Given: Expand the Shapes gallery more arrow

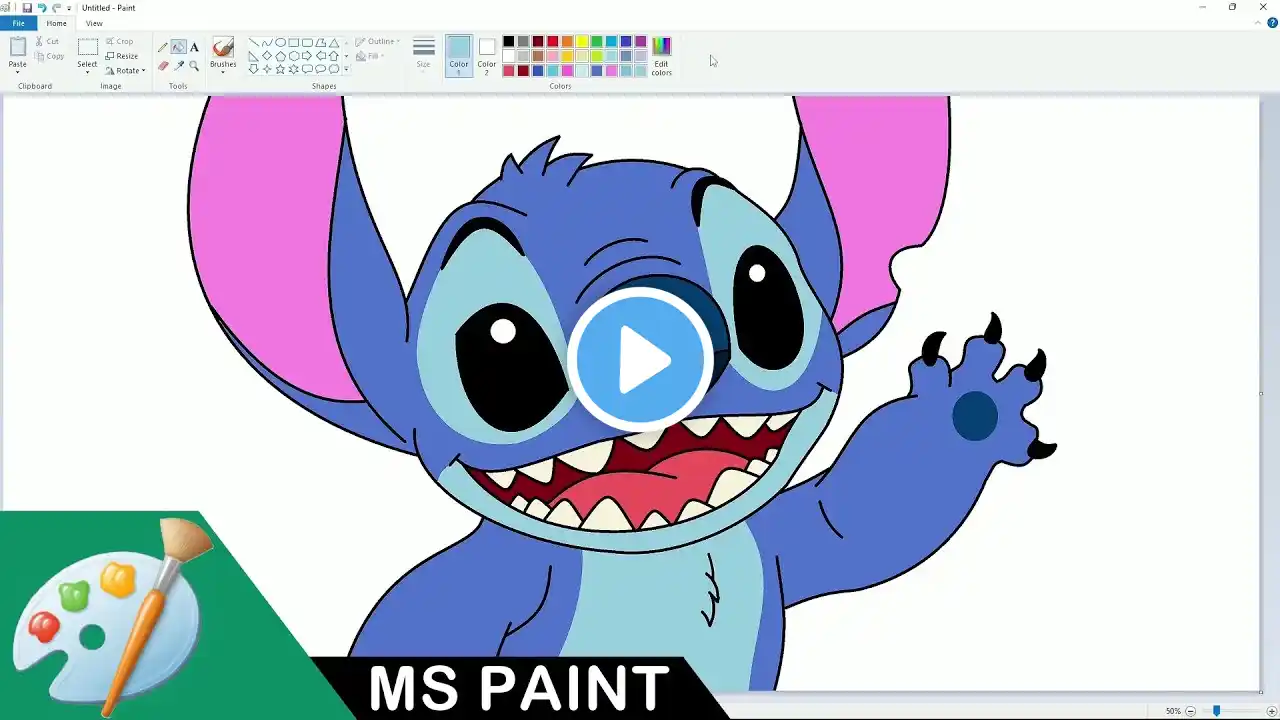Looking at the screenshot, I should coord(346,70).
